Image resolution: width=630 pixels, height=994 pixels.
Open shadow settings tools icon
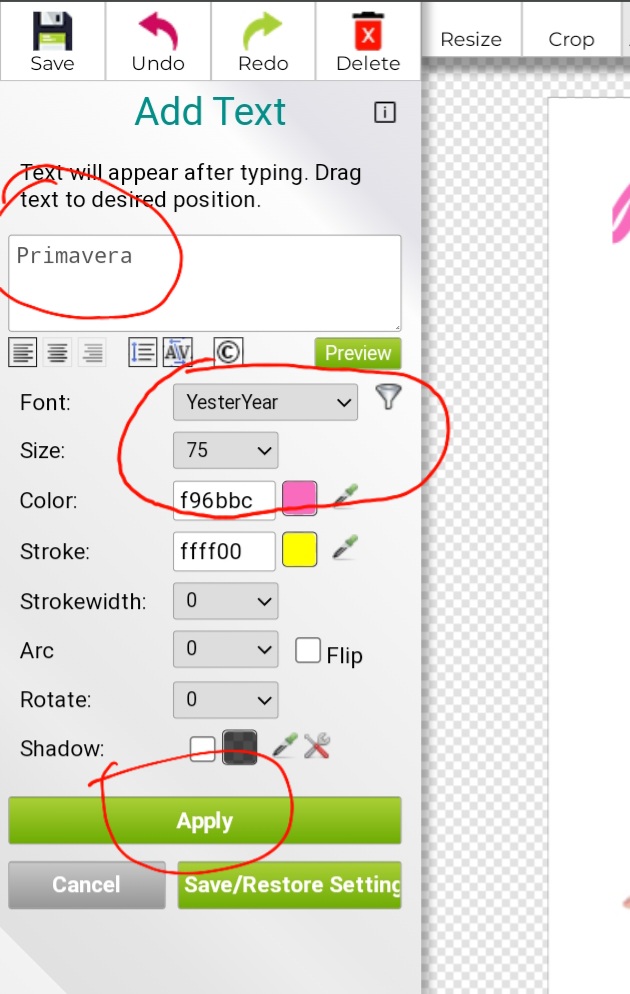(x=317, y=746)
